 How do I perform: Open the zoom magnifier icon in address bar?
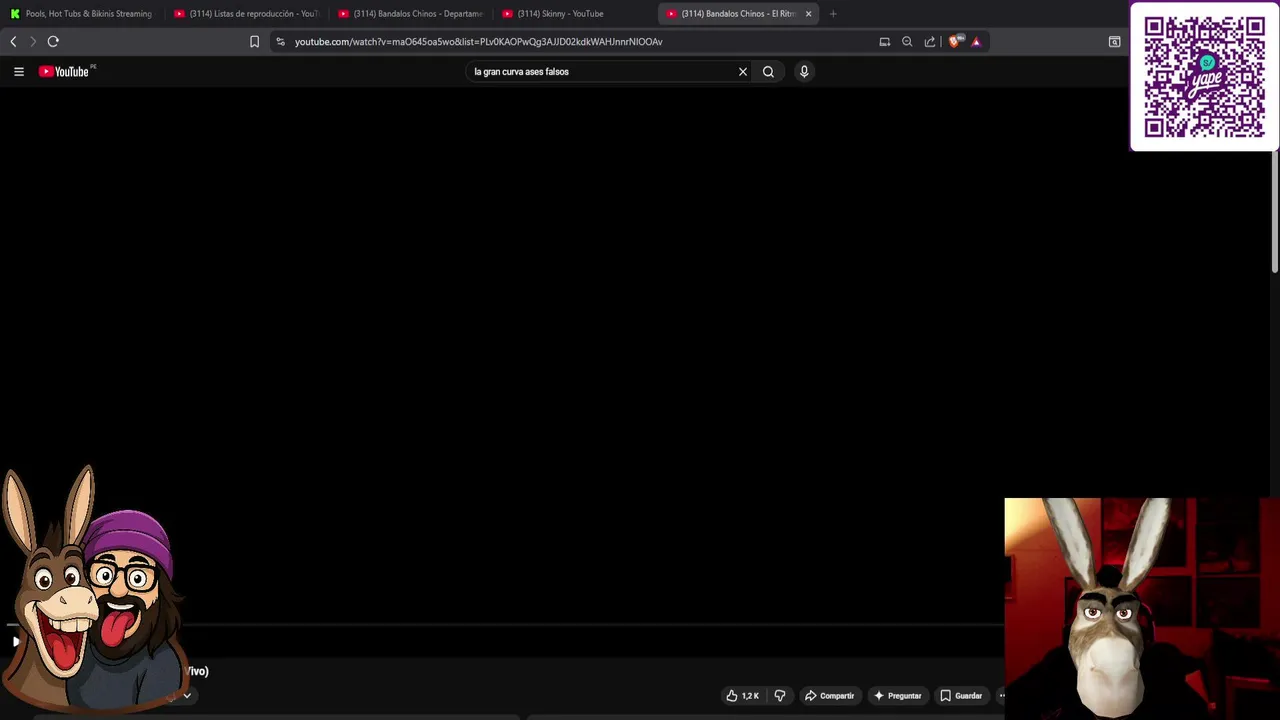(x=907, y=41)
